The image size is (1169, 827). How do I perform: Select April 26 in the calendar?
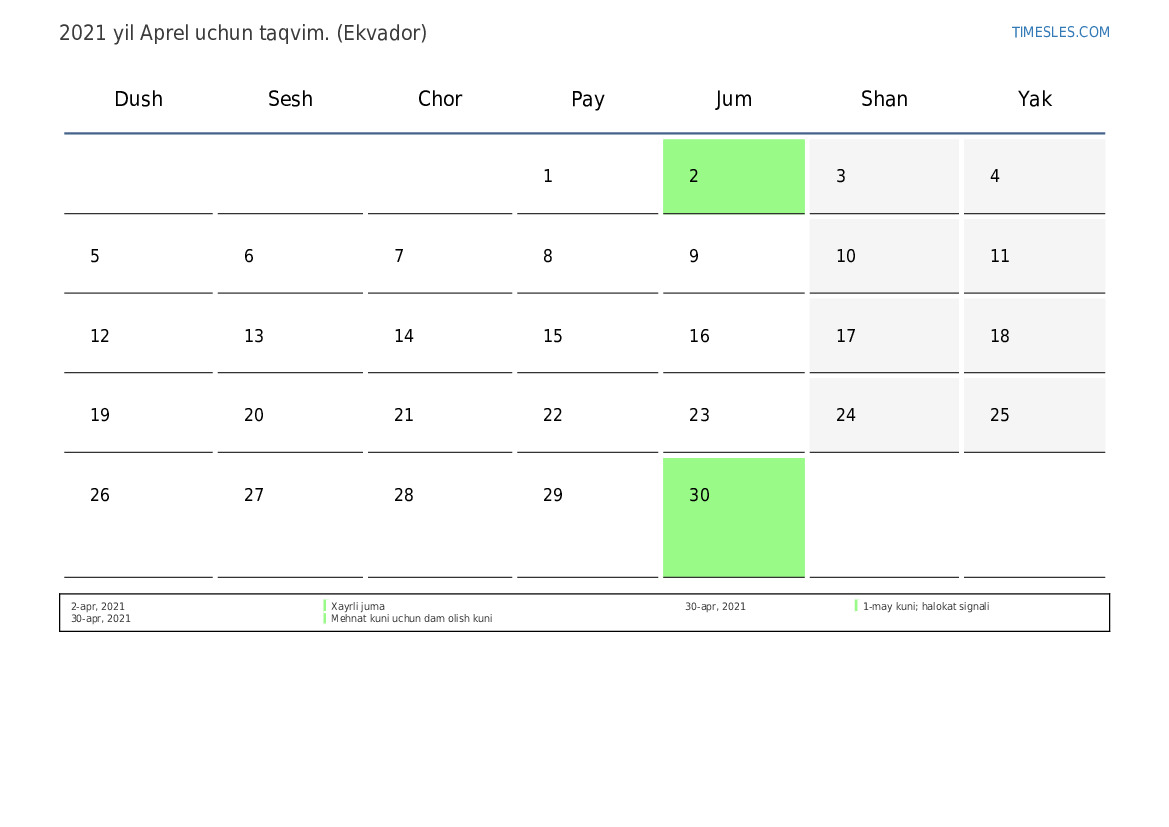138,496
